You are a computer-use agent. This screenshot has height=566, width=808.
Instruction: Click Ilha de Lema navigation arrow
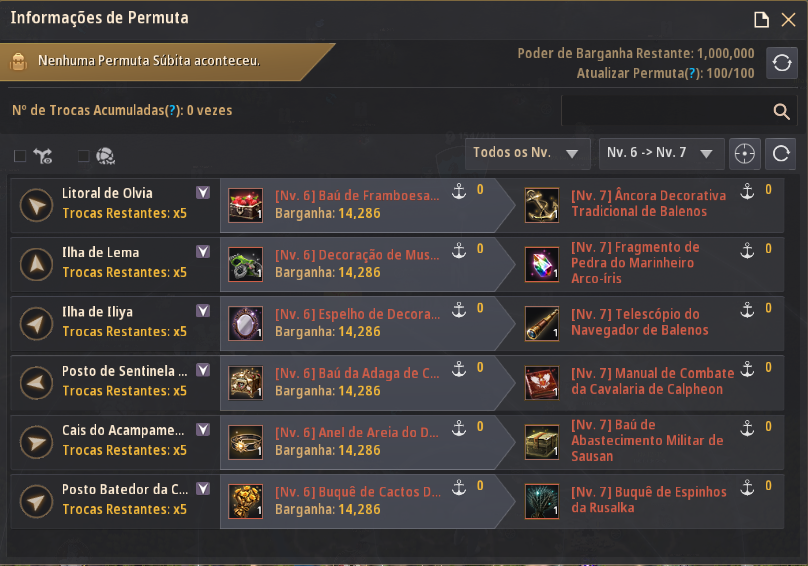pyautogui.click(x=36, y=265)
